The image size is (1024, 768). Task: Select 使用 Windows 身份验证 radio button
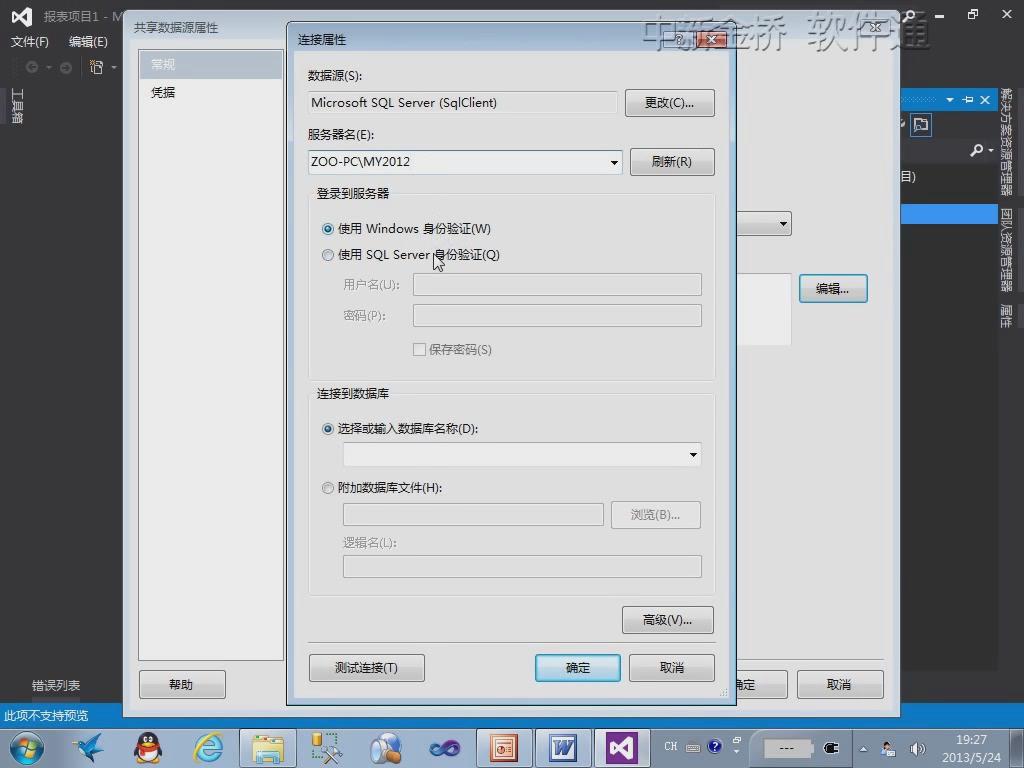click(328, 229)
